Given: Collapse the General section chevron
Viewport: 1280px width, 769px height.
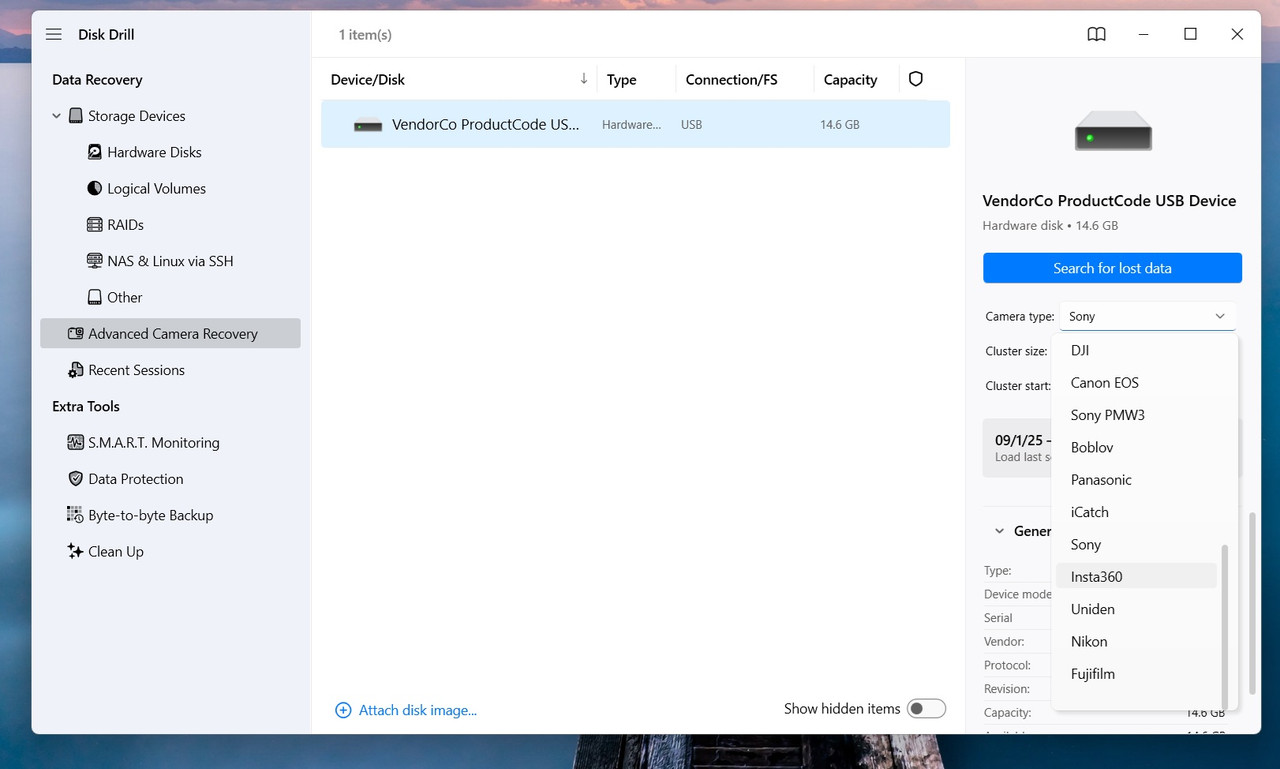Looking at the screenshot, I should [999, 531].
